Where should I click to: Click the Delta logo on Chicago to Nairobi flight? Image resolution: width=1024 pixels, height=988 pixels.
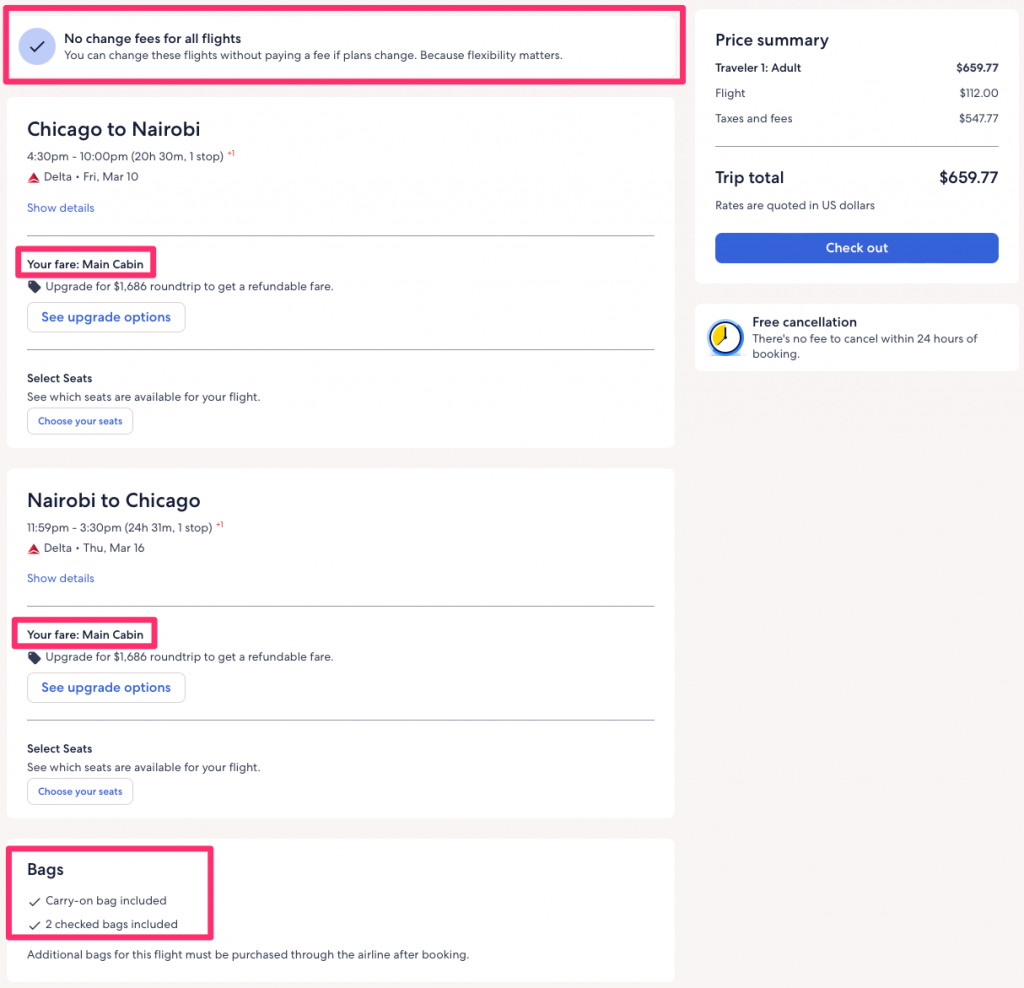point(34,177)
